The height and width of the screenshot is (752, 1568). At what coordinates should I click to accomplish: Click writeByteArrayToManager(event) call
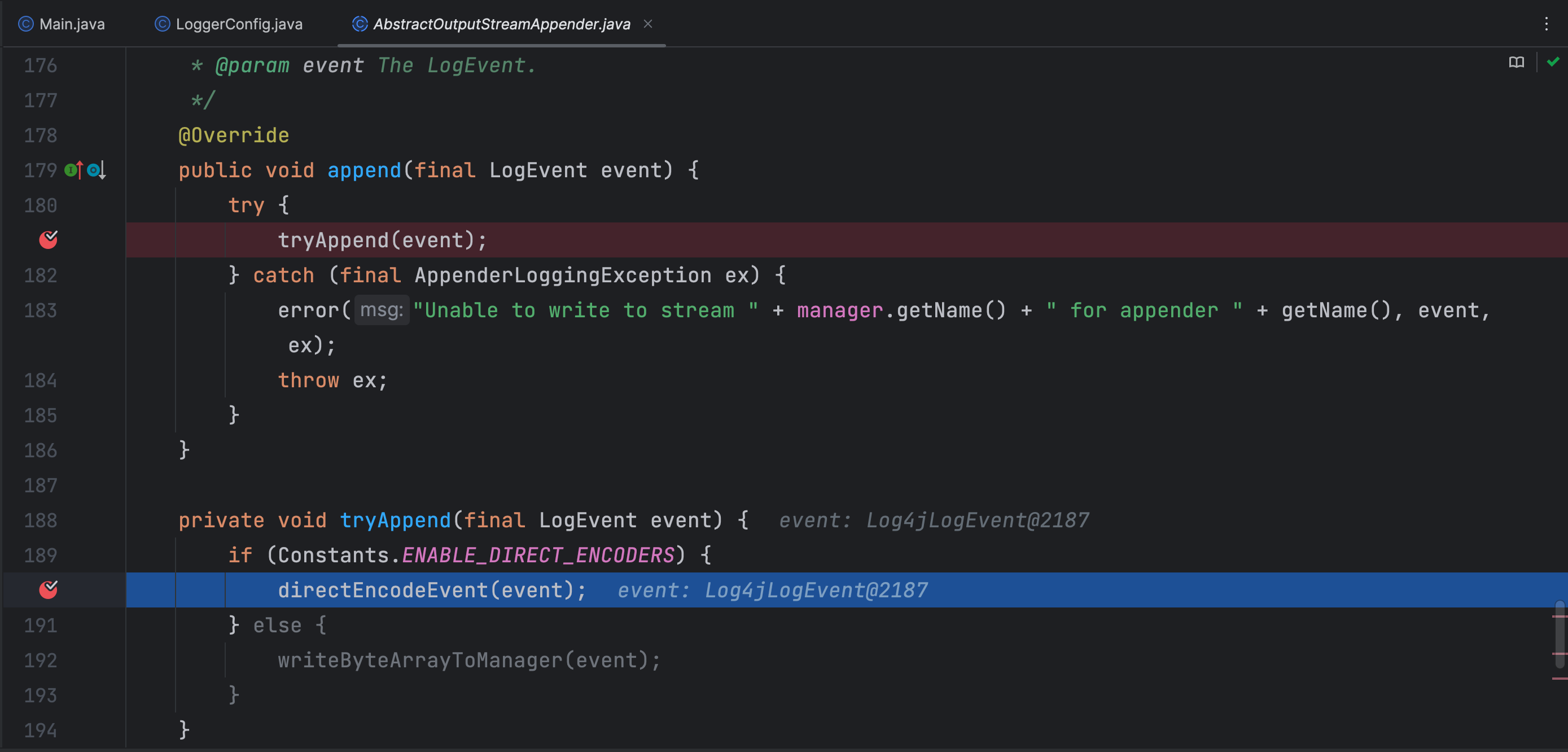[469, 660]
